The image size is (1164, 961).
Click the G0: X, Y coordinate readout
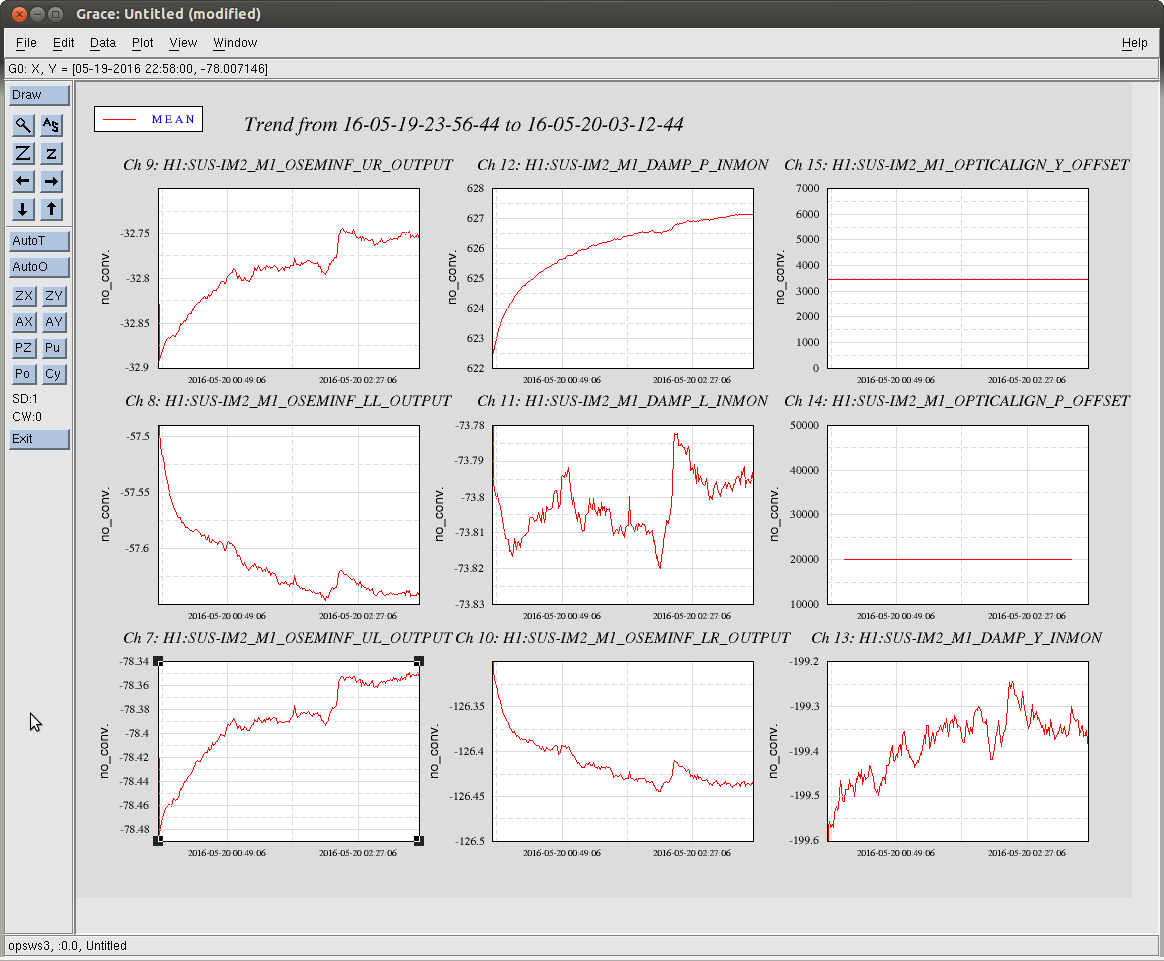(x=138, y=69)
